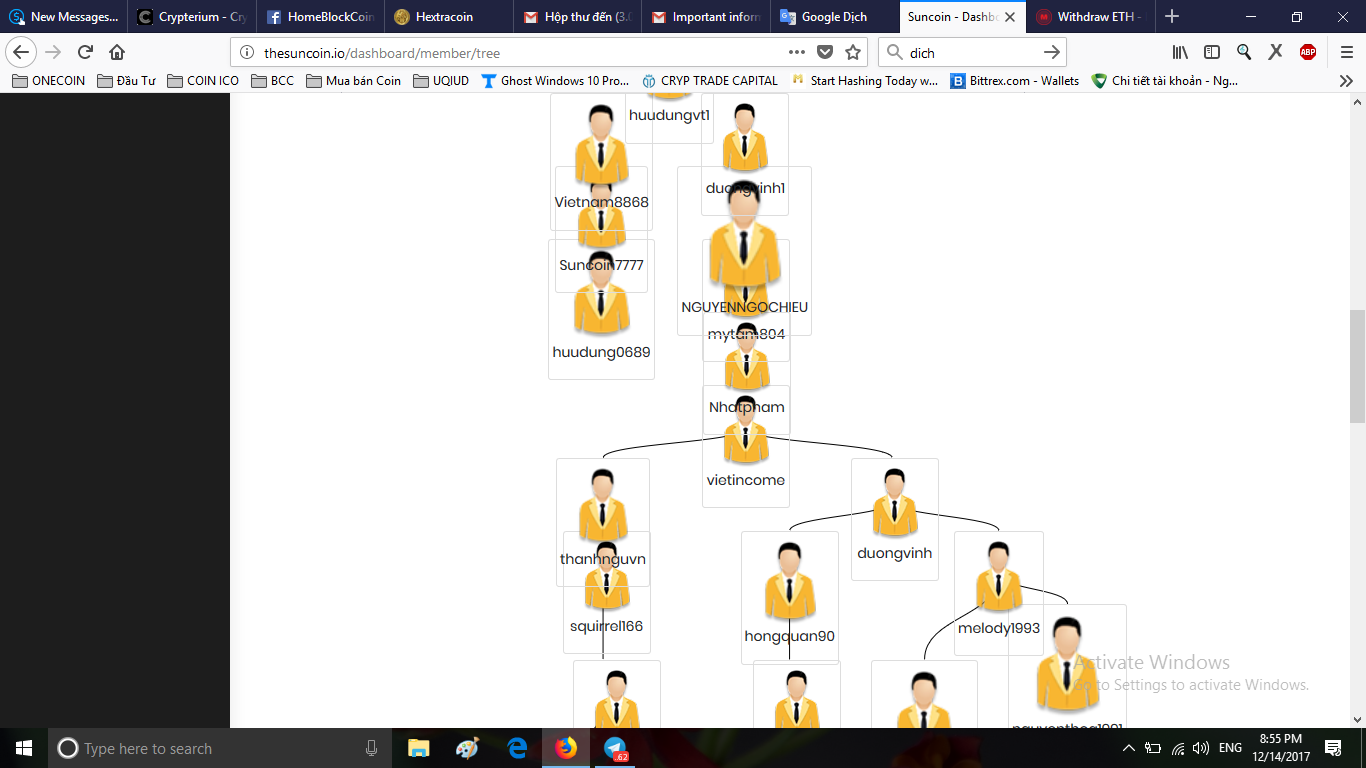Activate the taskbar microphone voice search

coord(371,748)
